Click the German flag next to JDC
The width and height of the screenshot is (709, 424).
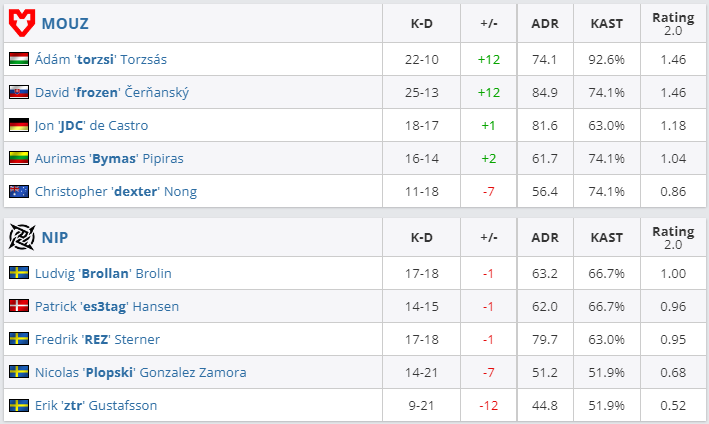(x=19, y=125)
